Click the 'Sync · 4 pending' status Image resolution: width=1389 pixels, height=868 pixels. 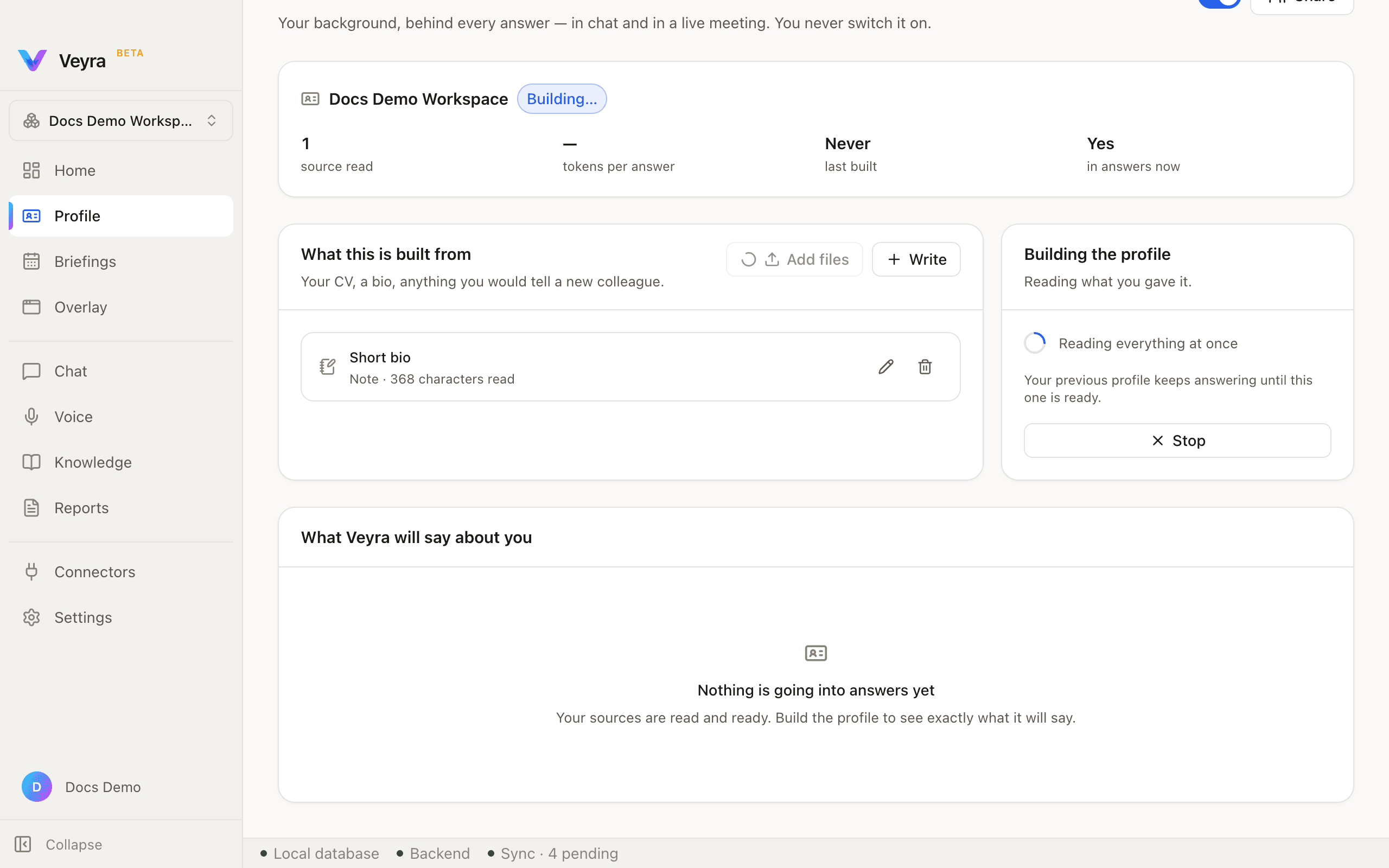tap(553, 854)
